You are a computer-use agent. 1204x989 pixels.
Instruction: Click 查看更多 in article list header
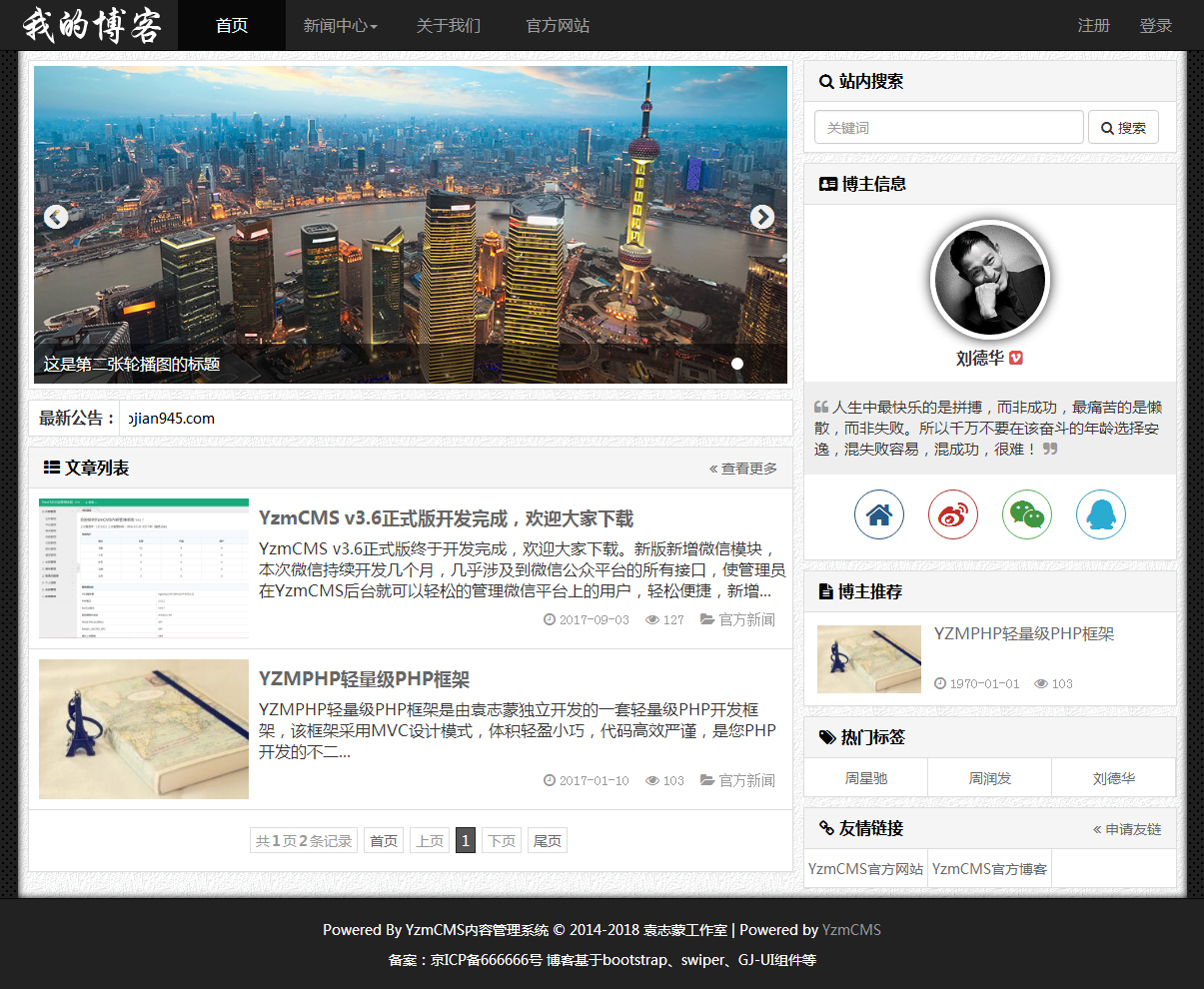(x=743, y=469)
